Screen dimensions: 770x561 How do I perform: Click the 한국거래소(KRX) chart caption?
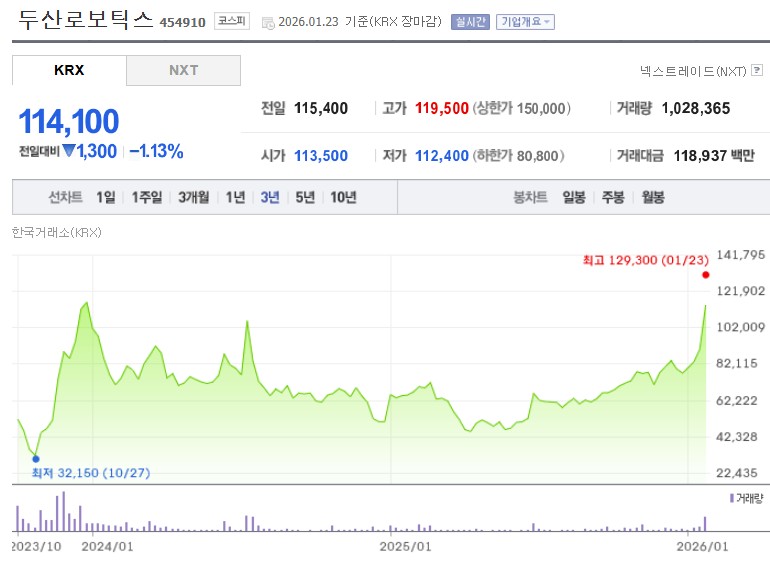(56, 232)
